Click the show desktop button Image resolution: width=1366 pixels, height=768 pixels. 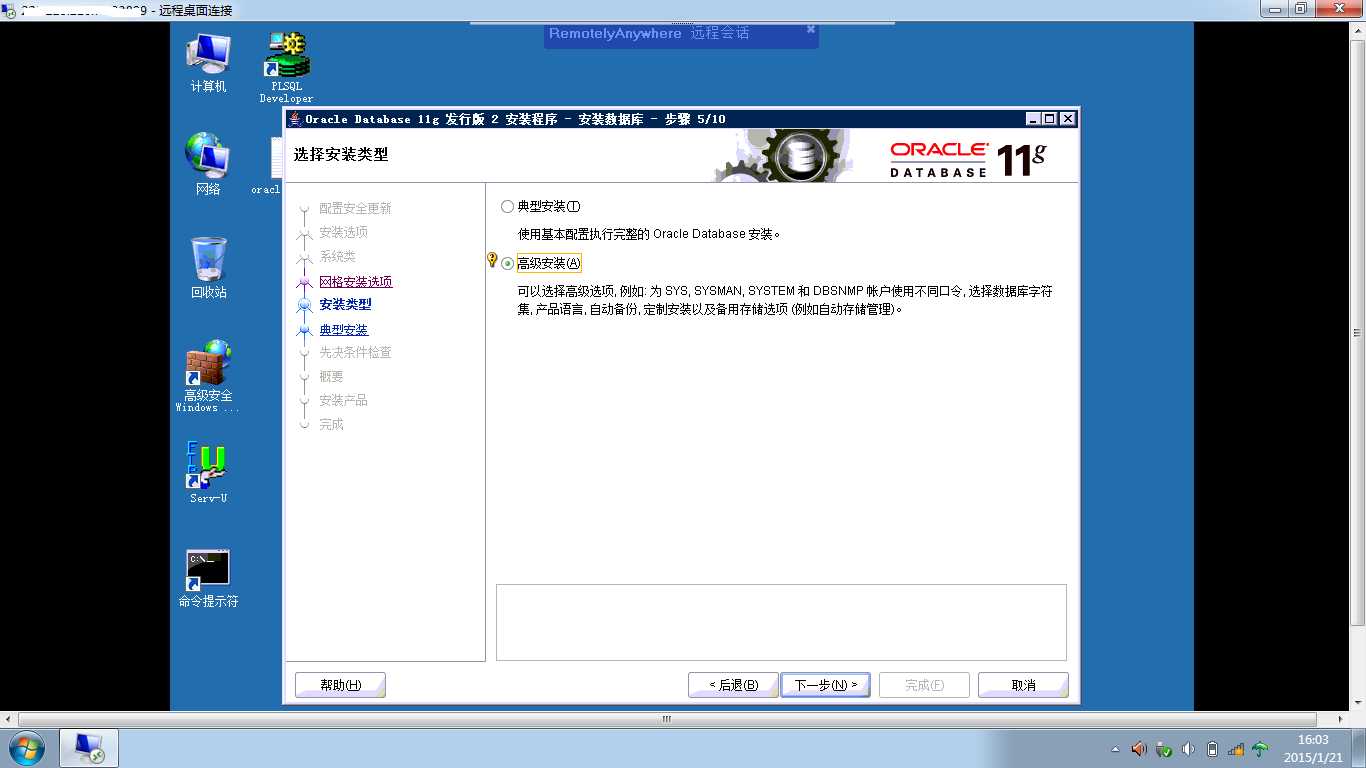tap(1358, 748)
